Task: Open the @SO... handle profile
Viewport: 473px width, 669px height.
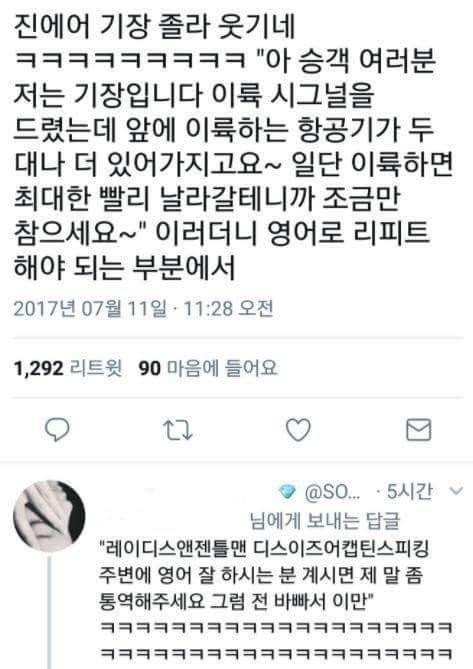Action: pos(333,492)
